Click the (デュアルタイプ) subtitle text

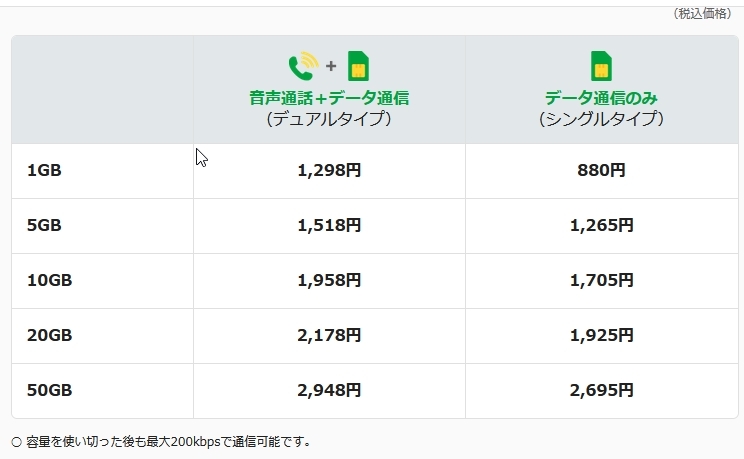[329, 119]
